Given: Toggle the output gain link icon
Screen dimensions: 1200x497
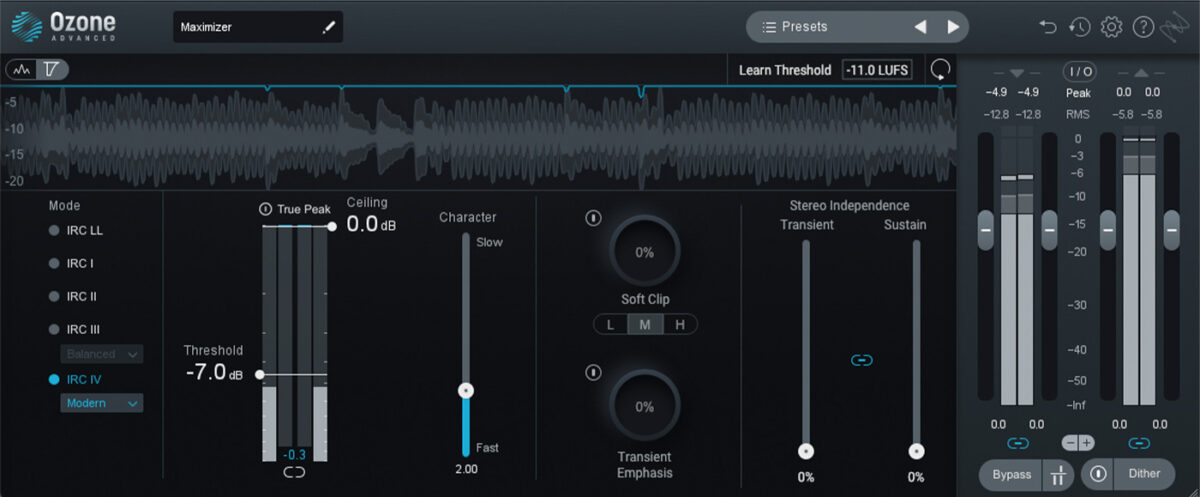Looking at the screenshot, I should pyautogui.click(x=1138, y=443).
